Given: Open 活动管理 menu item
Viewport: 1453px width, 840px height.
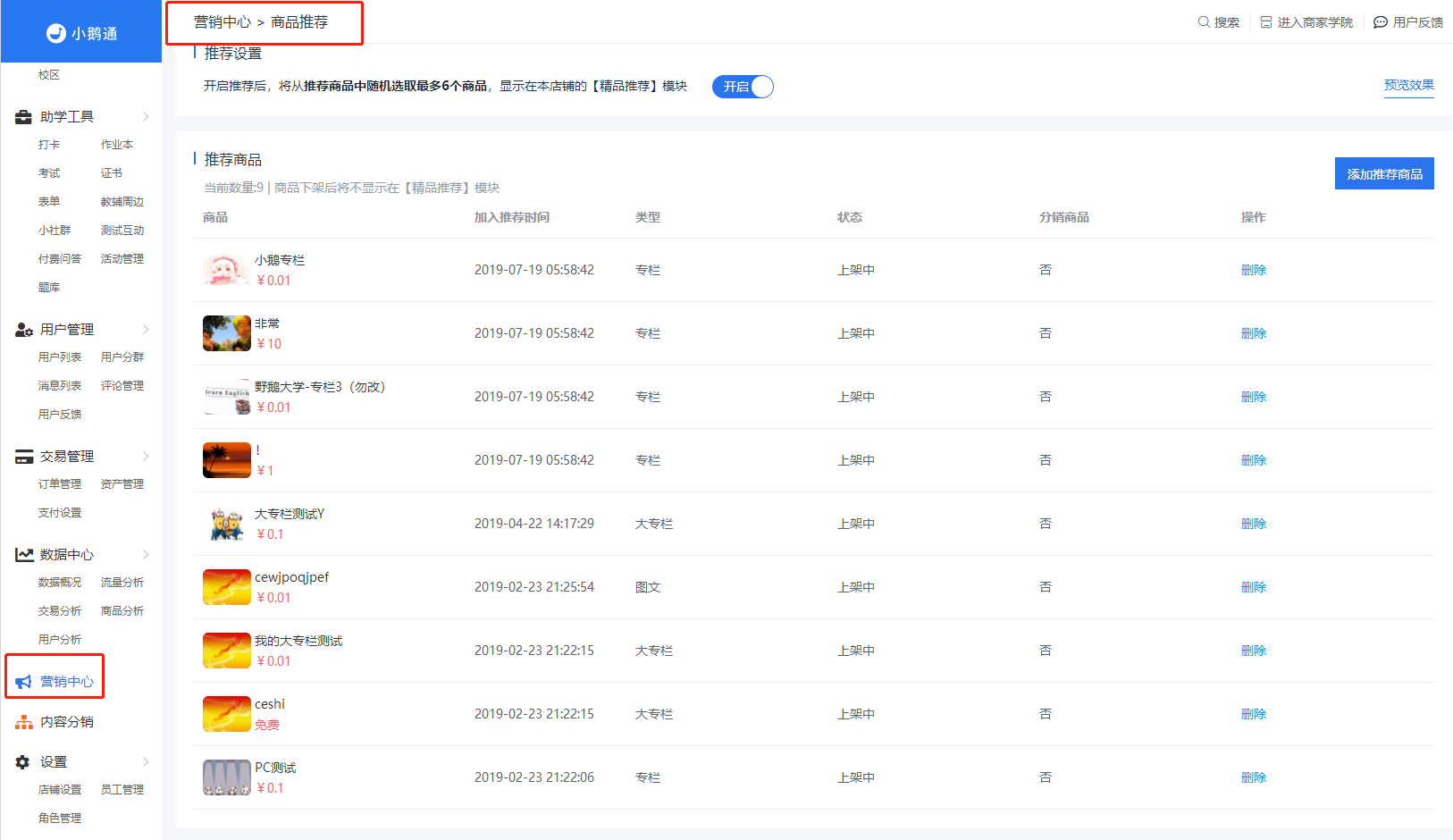Looking at the screenshot, I should click(122, 259).
